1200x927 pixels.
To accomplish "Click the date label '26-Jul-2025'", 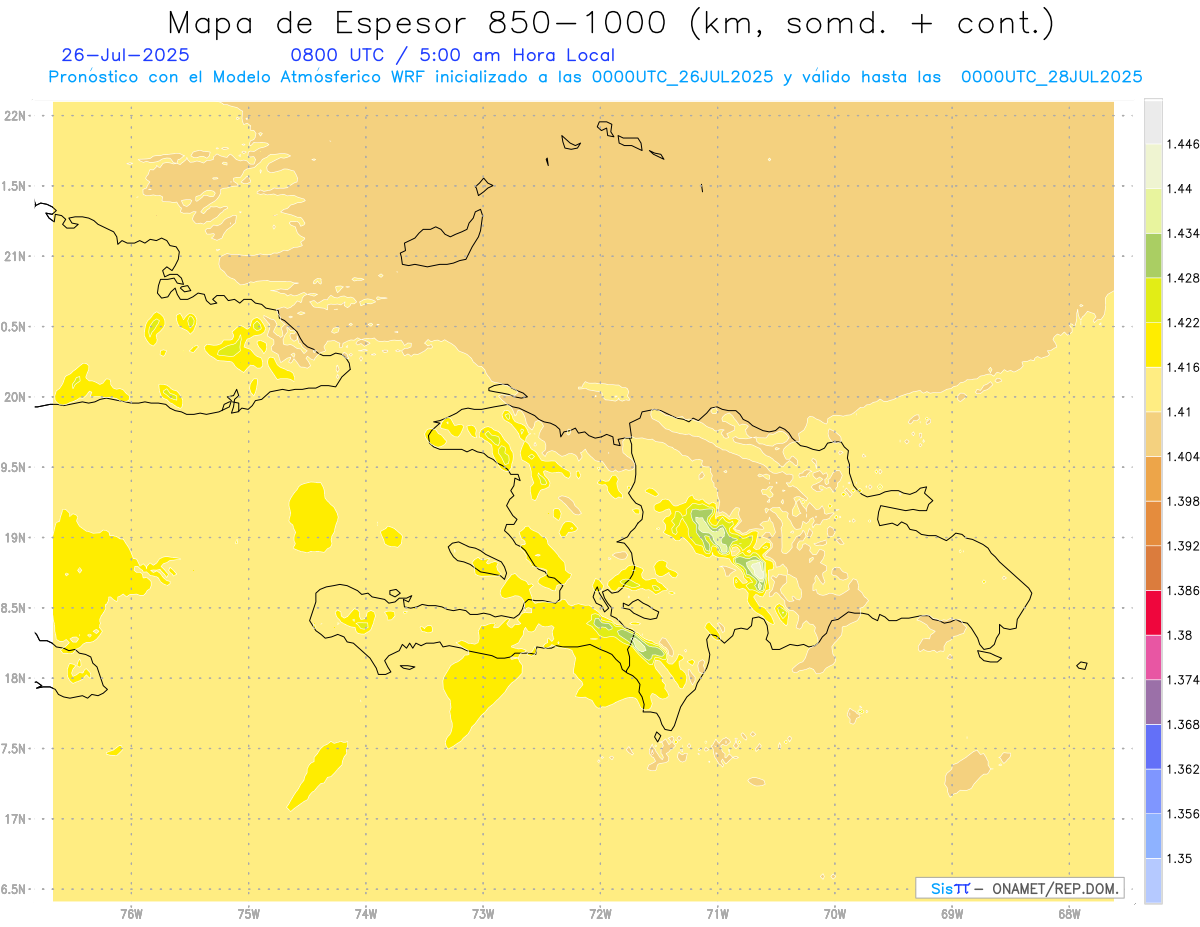I will 125,55.
